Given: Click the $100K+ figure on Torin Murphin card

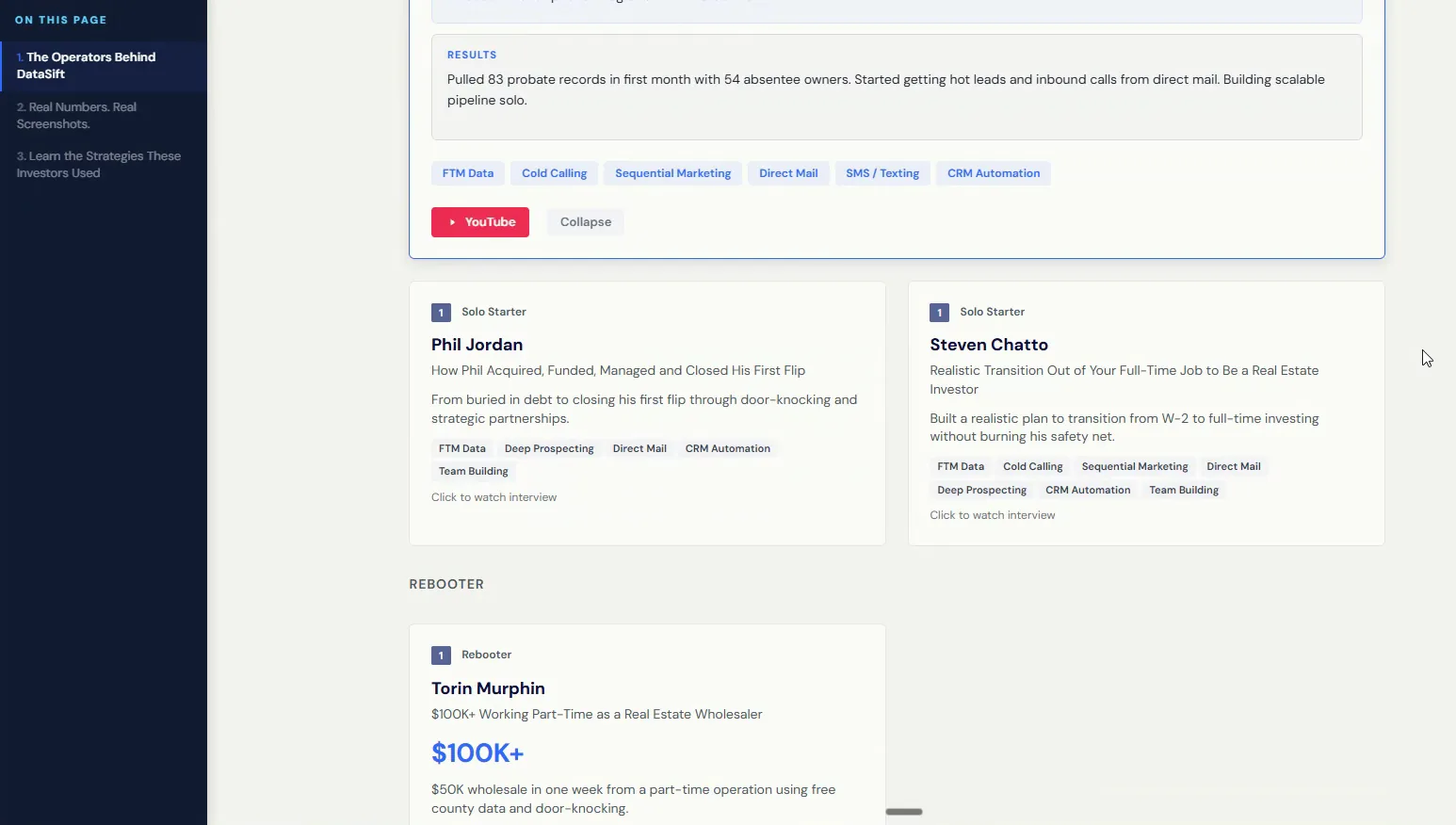Looking at the screenshot, I should tap(477, 753).
